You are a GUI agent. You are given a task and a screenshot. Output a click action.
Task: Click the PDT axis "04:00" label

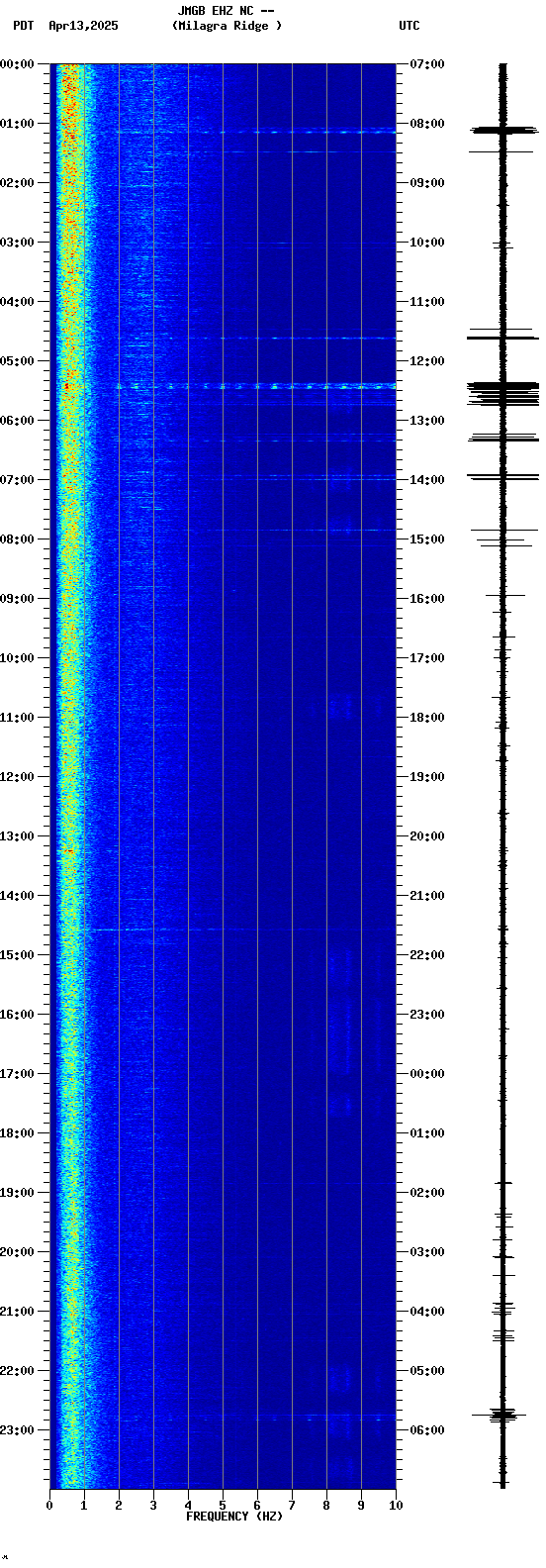click(17, 302)
